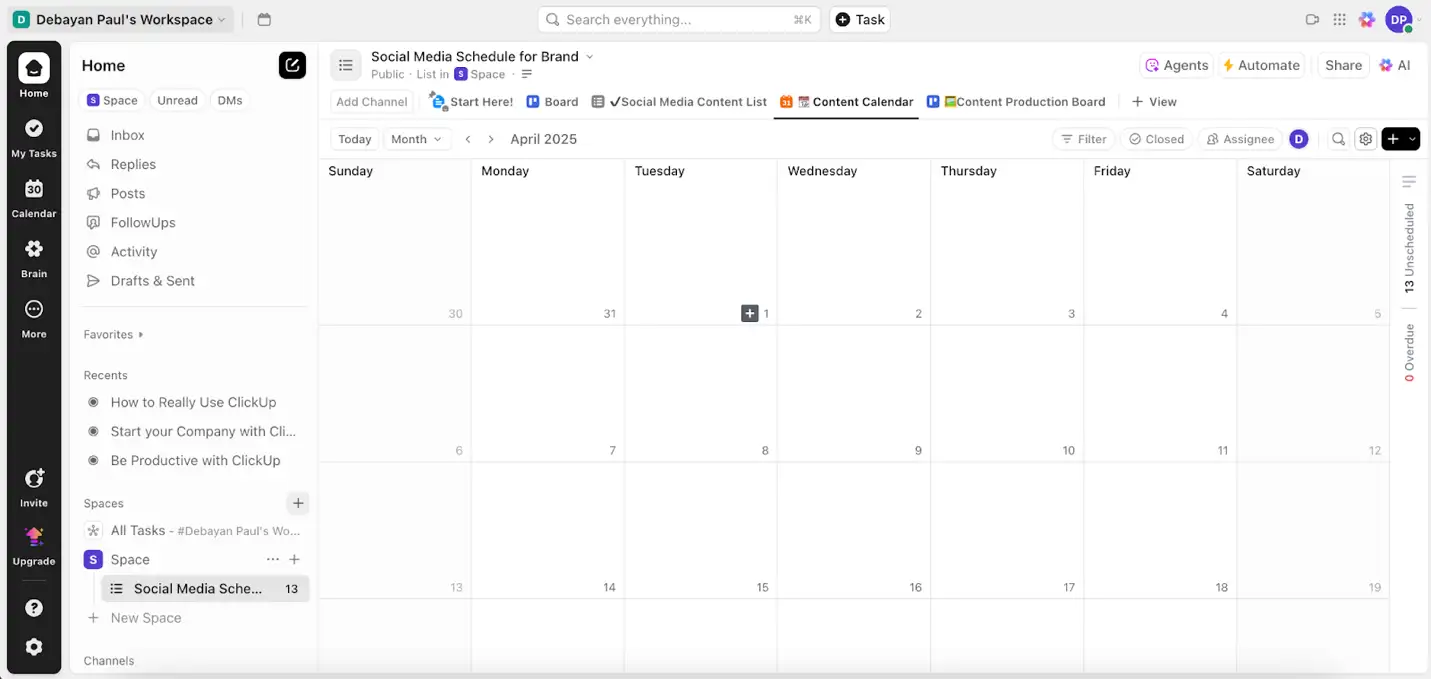The image size is (1431, 679).
Task: Click the search magnifier in calendar toolbar
Action: (1338, 139)
